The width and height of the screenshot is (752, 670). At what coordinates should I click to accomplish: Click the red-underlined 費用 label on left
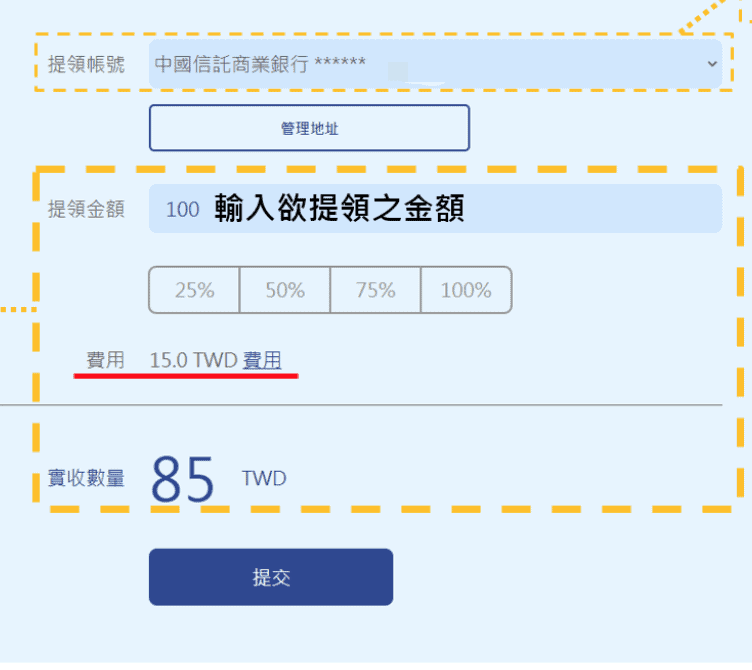105,361
